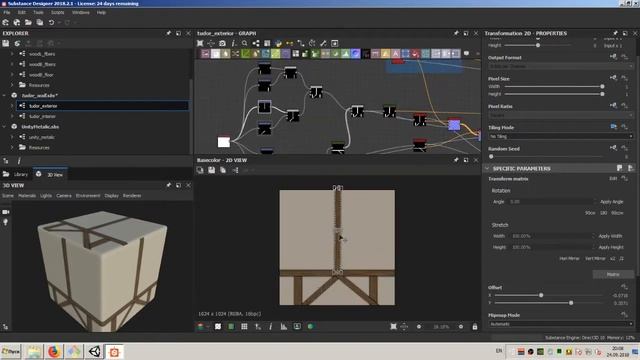The height and width of the screenshot is (360, 640).
Task: Open the File menu
Action: [x=7, y=13]
